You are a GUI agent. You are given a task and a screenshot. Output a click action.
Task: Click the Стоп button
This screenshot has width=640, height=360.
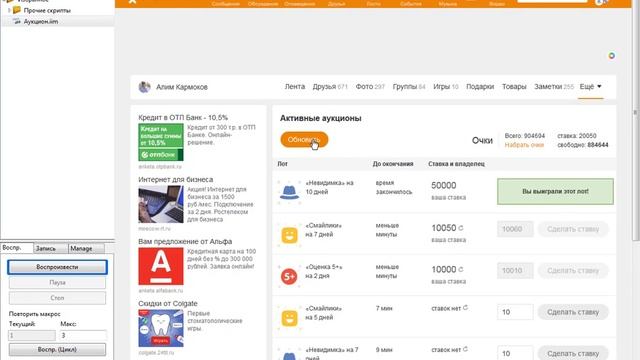57,298
